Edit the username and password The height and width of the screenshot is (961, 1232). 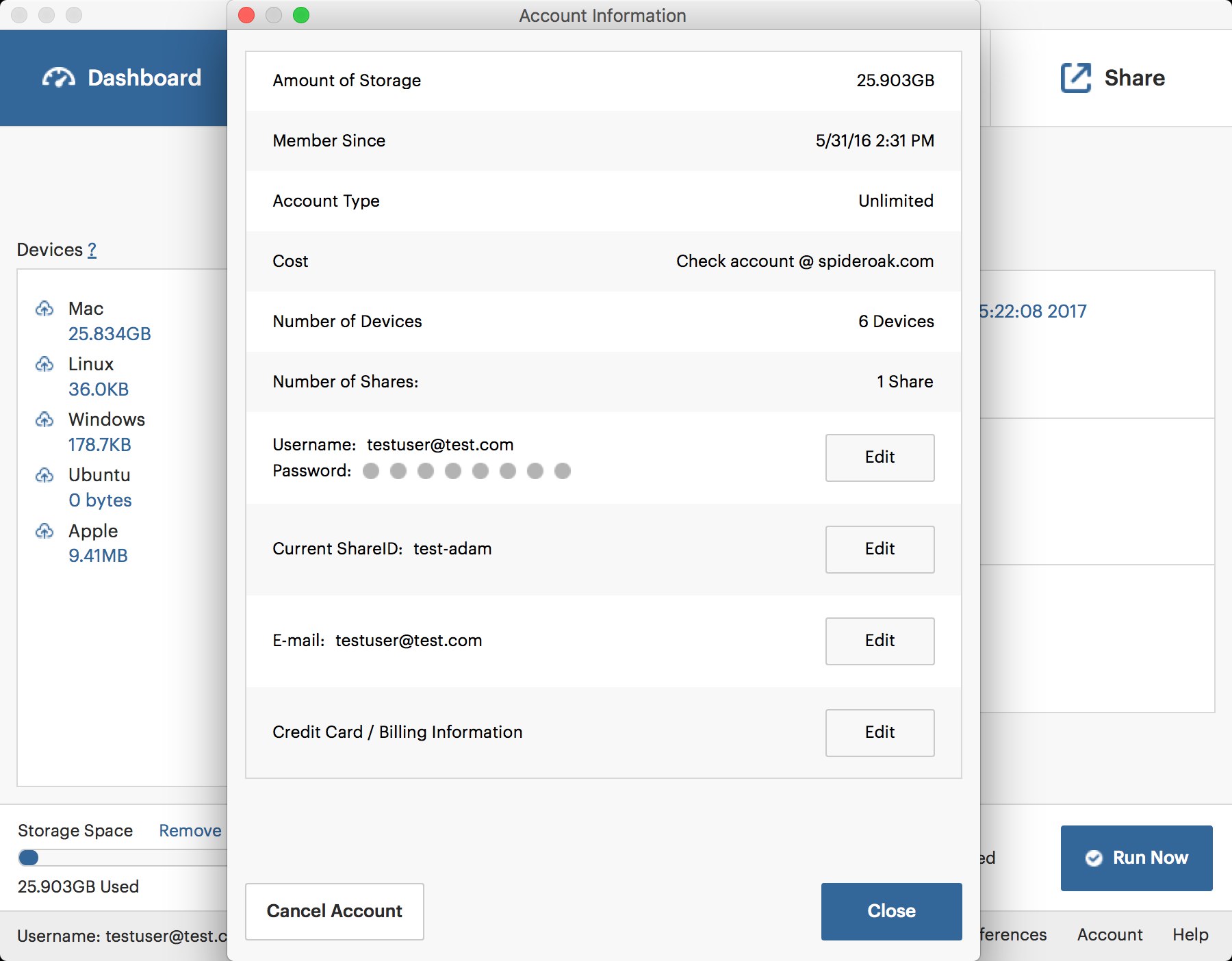coord(880,457)
